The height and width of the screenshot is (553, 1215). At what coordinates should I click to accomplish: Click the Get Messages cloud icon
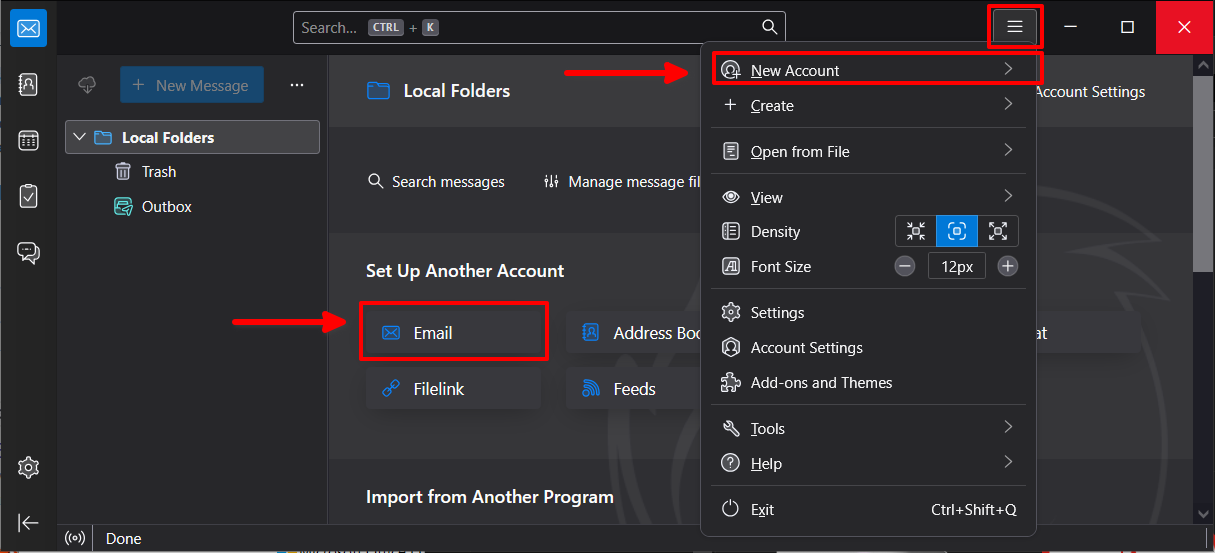tap(87, 86)
